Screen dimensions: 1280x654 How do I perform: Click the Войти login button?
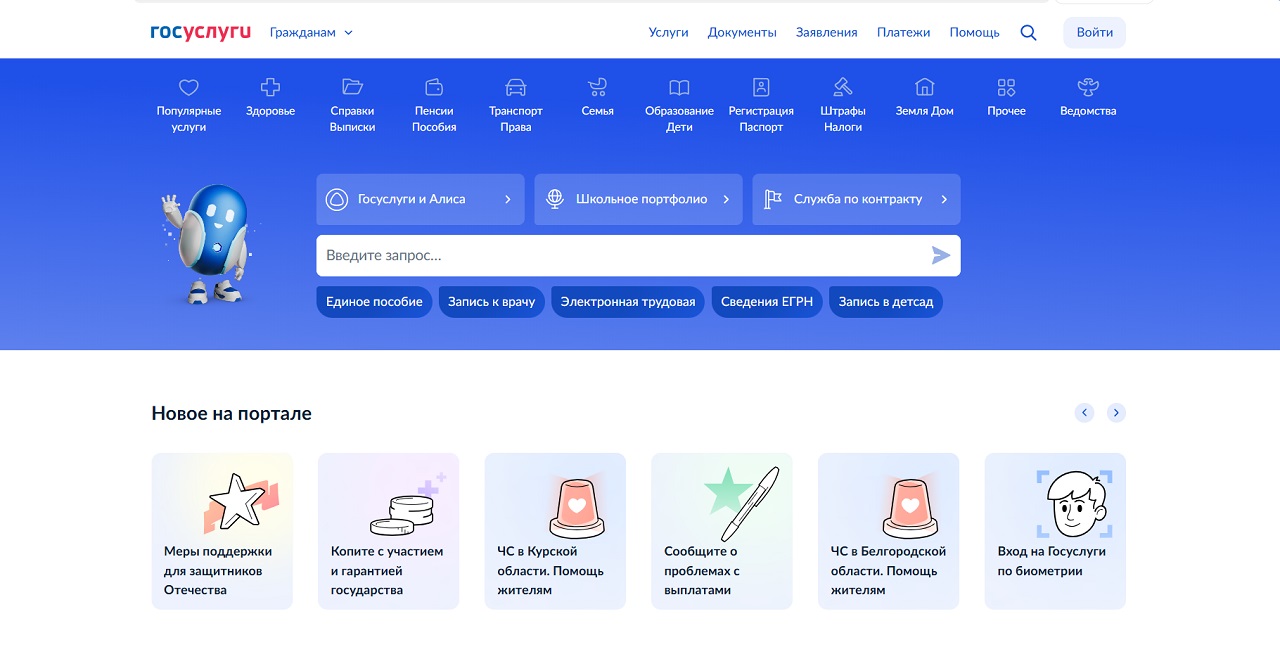click(x=1095, y=32)
